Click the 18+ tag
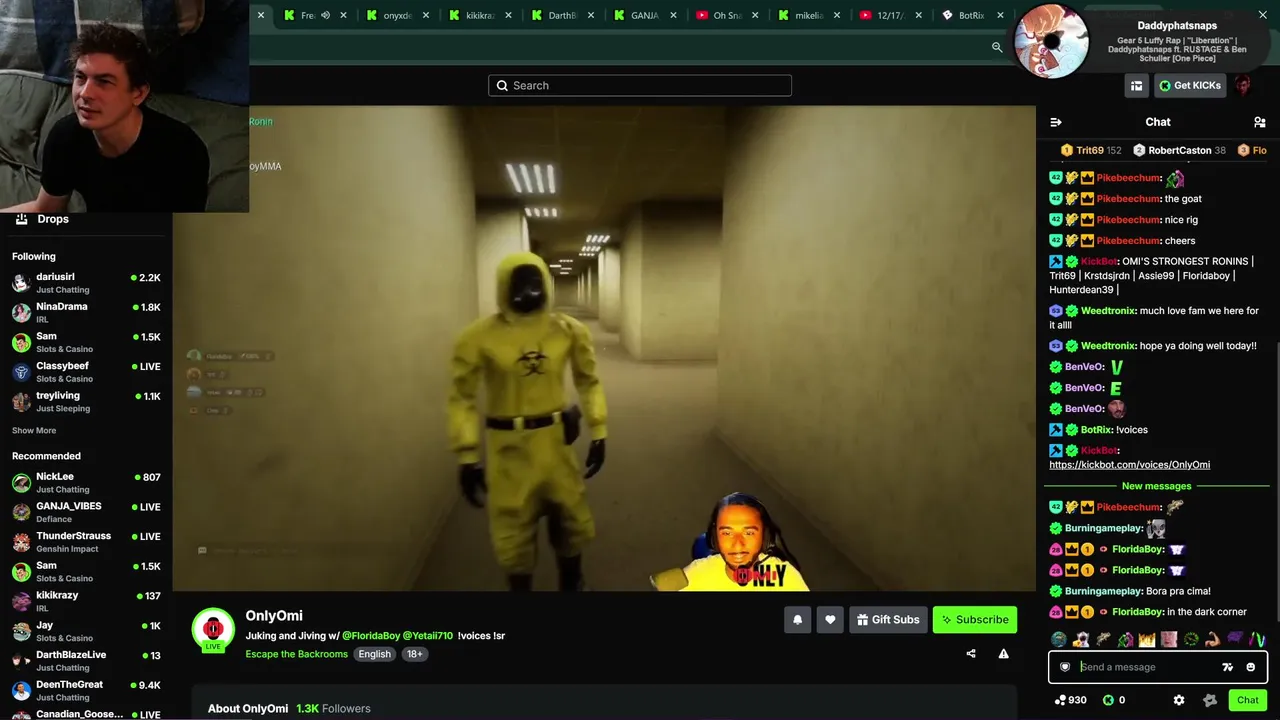 click(x=415, y=654)
